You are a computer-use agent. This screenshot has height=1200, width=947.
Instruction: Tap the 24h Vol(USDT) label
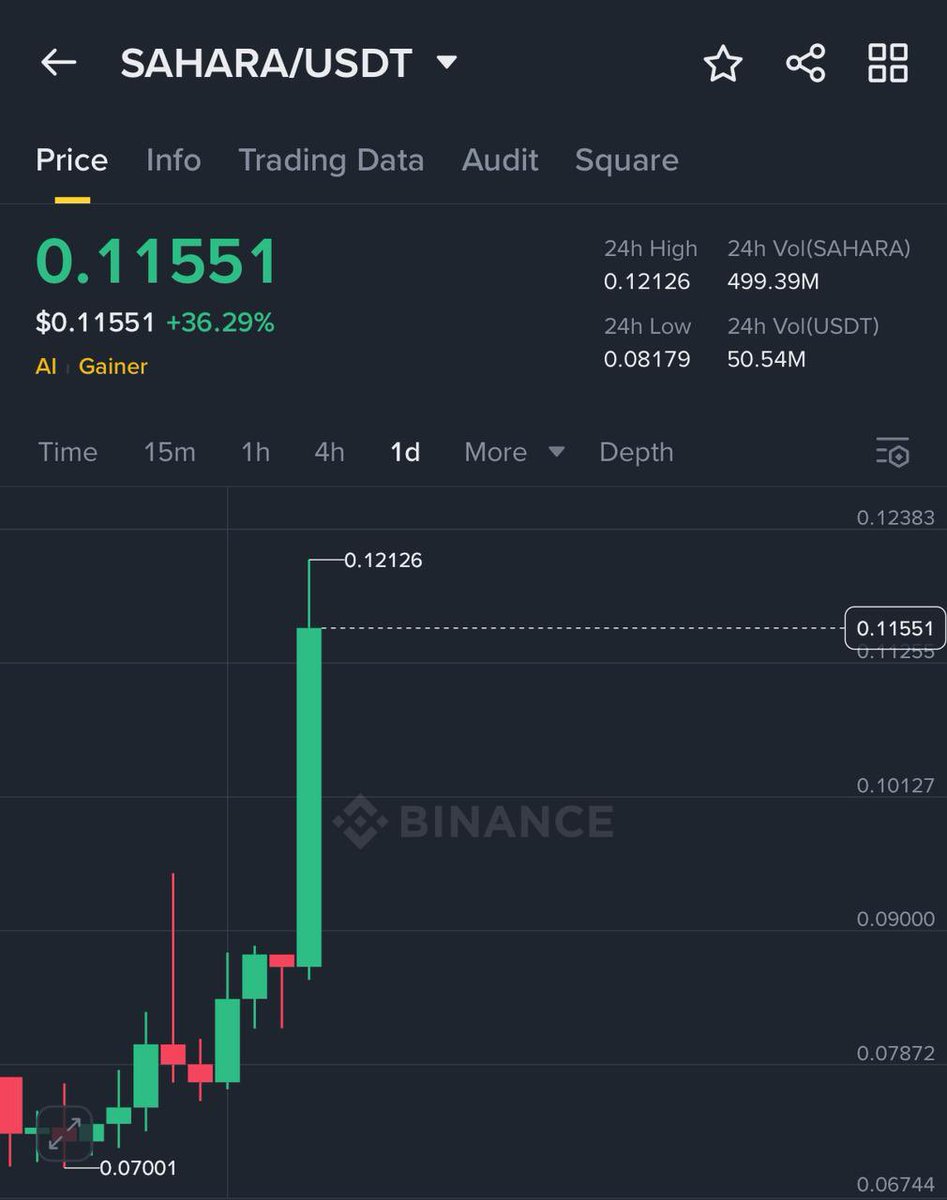803,325
